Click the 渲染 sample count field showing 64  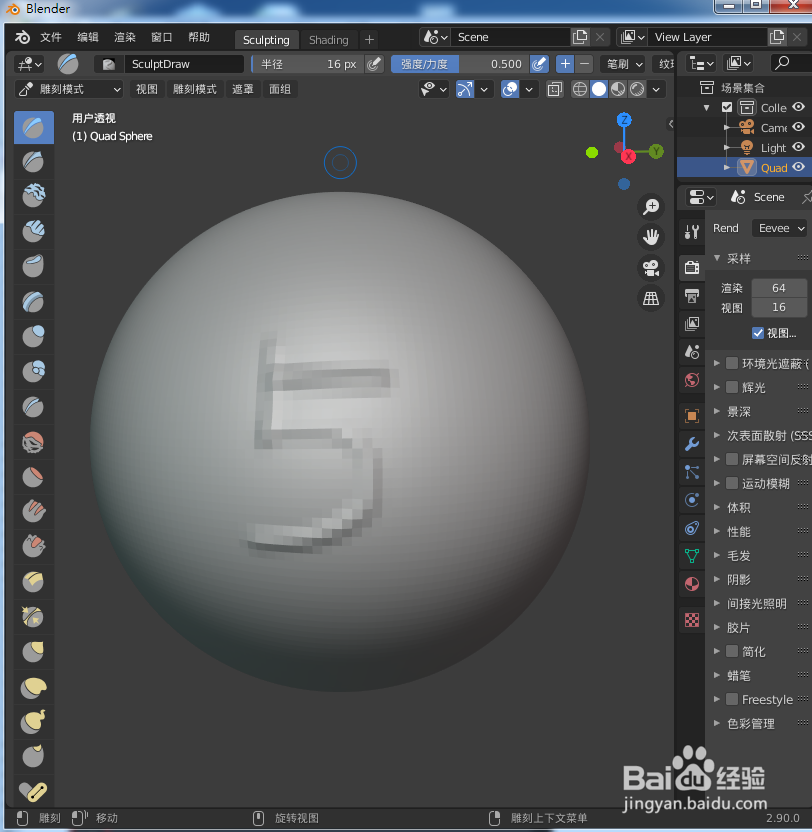click(x=779, y=288)
